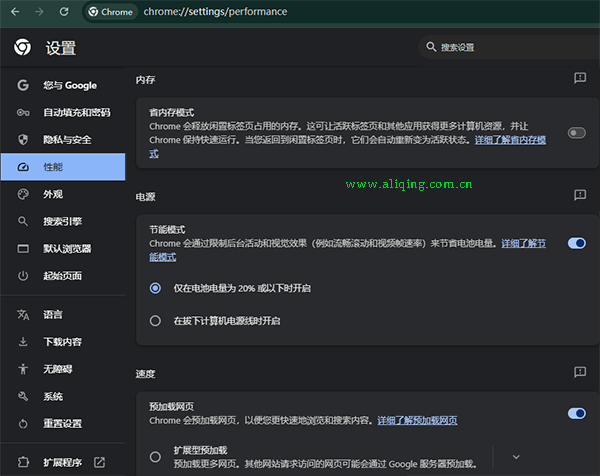Open 重置设置 section
The width and height of the screenshot is (600, 476).
coord(63,424)
